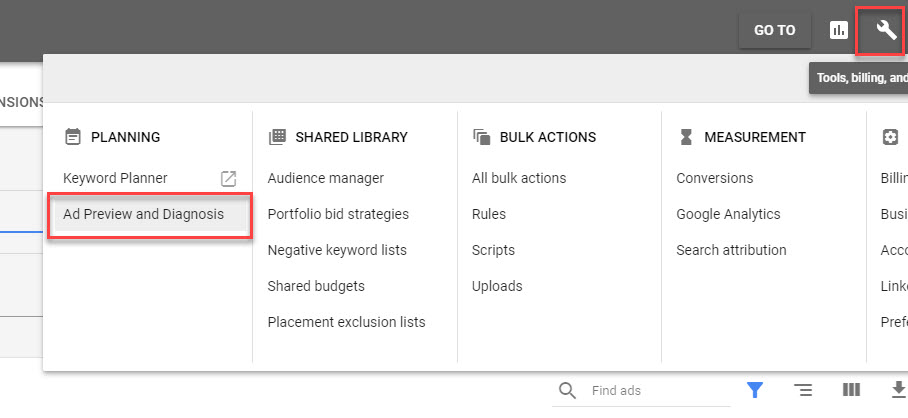The image size is (908, 418).
Task: Open All bulk actions
Action: 519,178
